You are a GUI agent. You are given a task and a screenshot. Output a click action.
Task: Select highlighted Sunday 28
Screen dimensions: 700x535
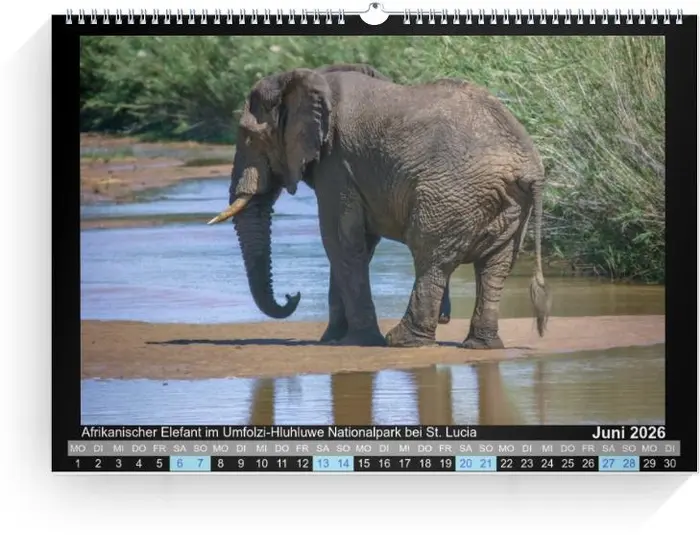point(629,463)
